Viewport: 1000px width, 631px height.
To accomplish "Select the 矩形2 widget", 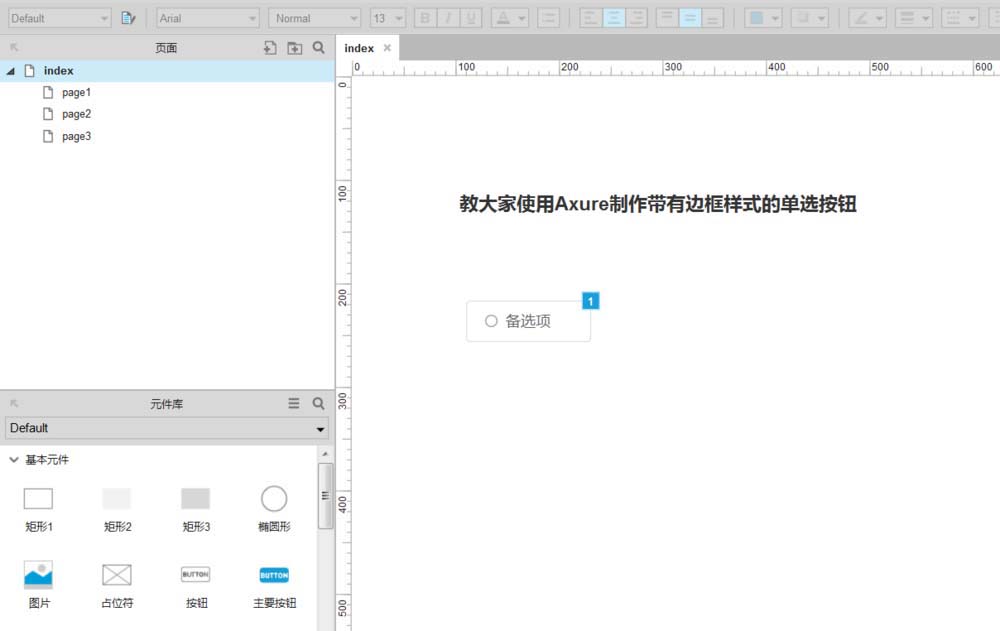I will 117,509.
